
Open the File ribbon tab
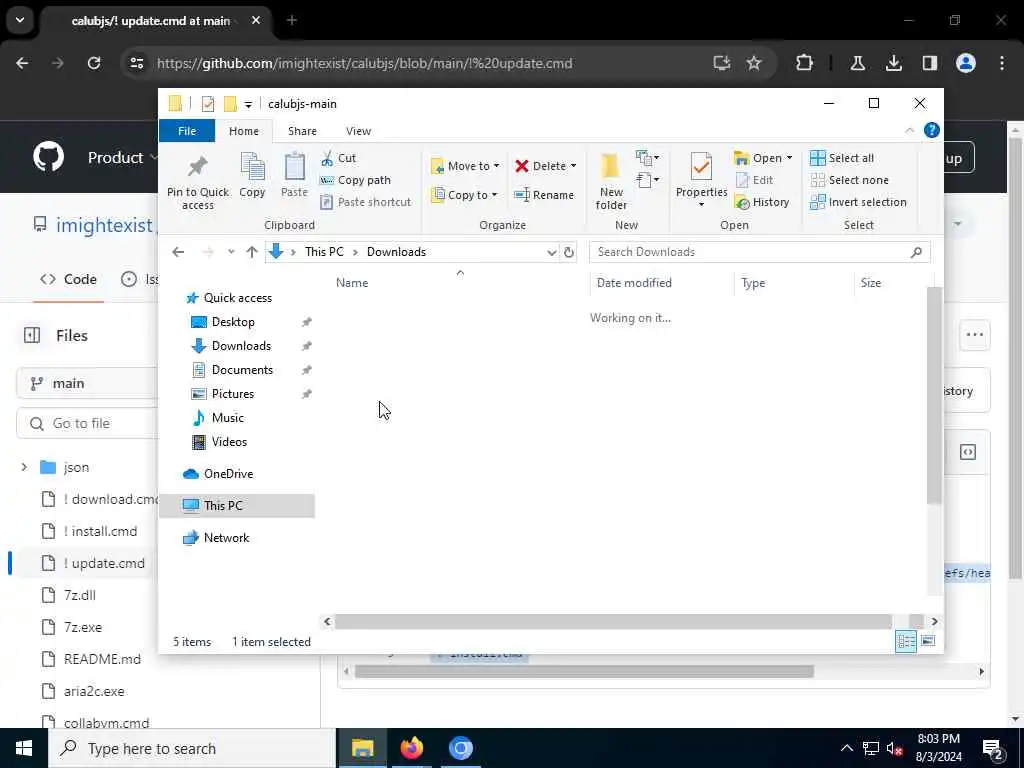(187, 131)
